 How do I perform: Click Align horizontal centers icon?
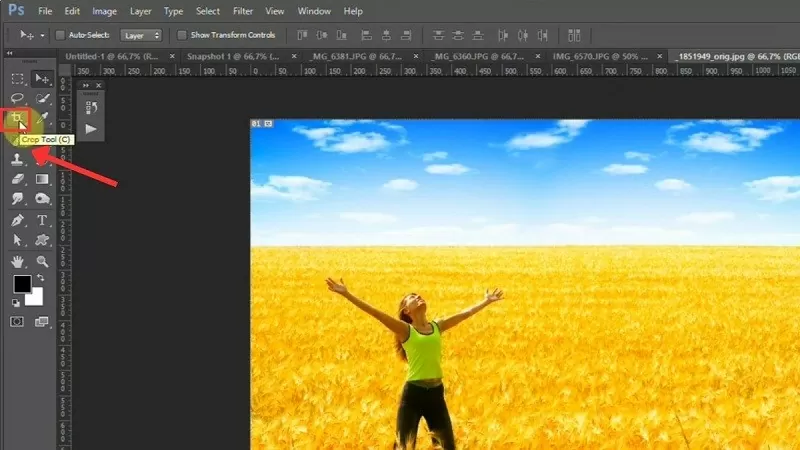(x=386, y=35)
